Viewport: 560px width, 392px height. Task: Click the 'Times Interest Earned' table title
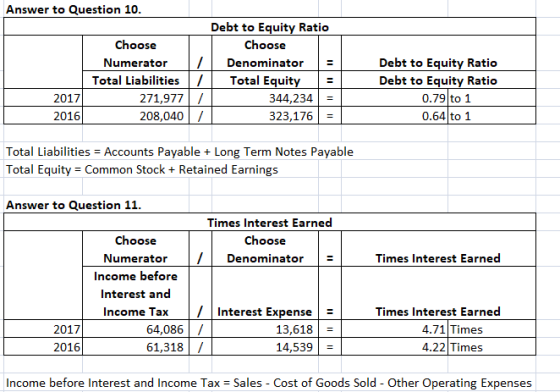pos(270,223)
